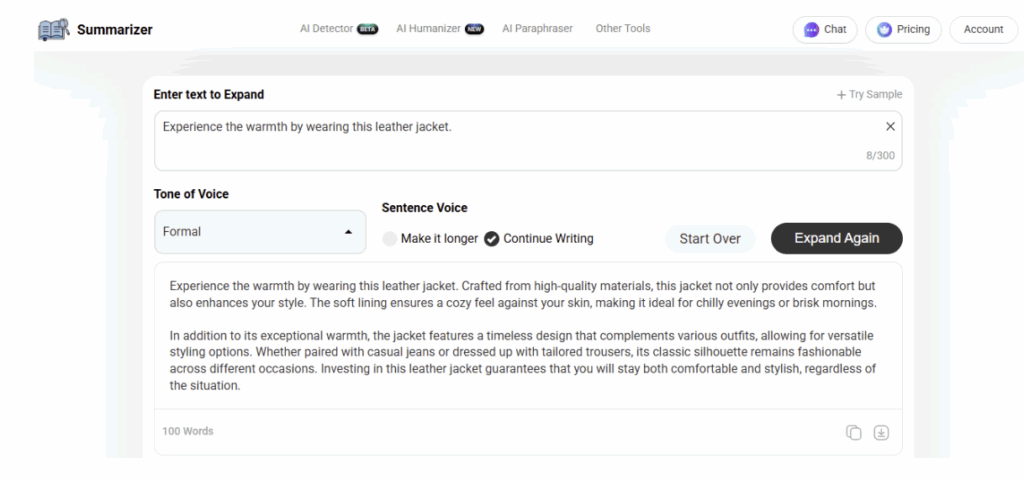Click the plus icon beside Try Sample
This screenshot has height=480, width=1024.
coord(841,95)
